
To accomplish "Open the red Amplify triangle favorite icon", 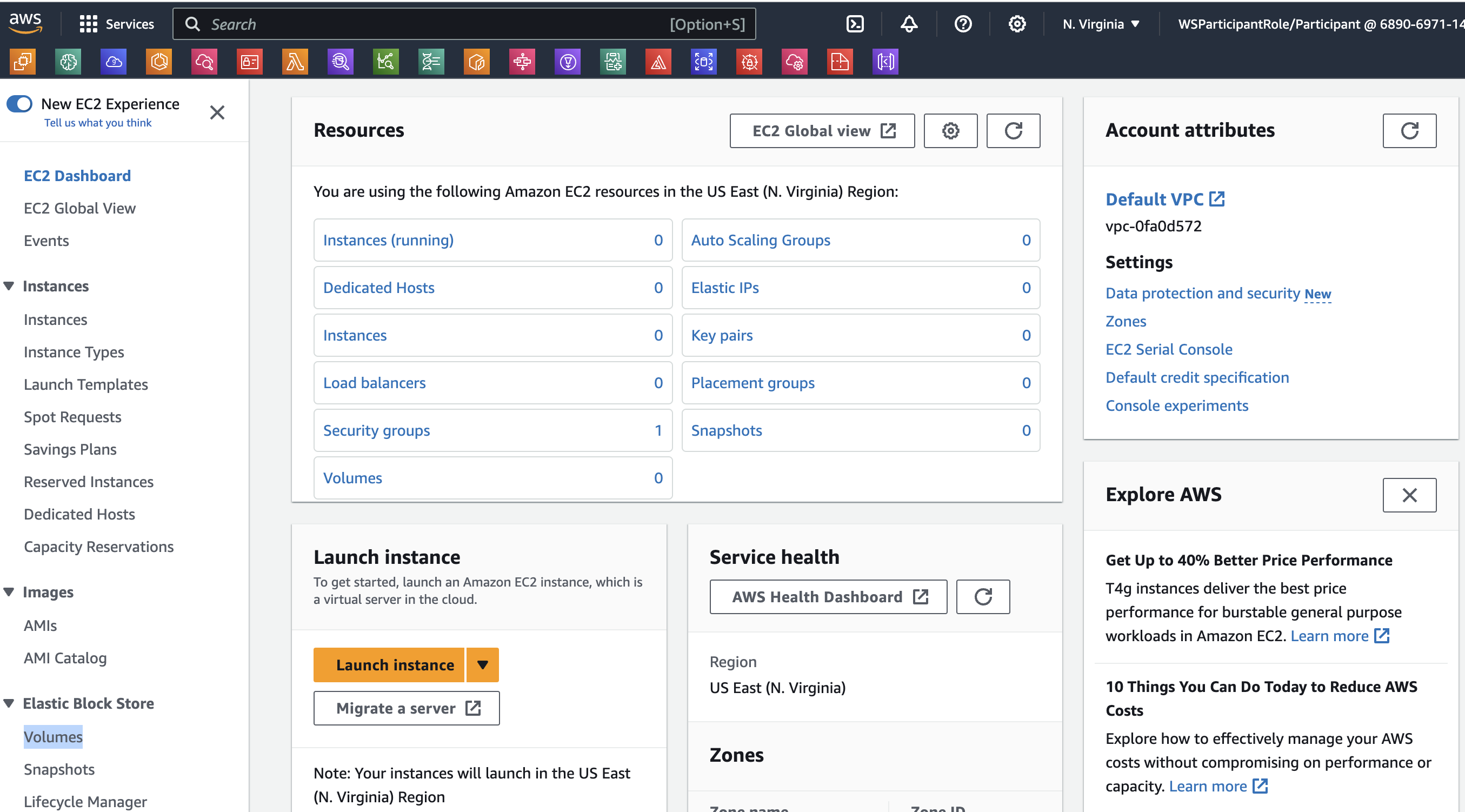I will 658,62.
